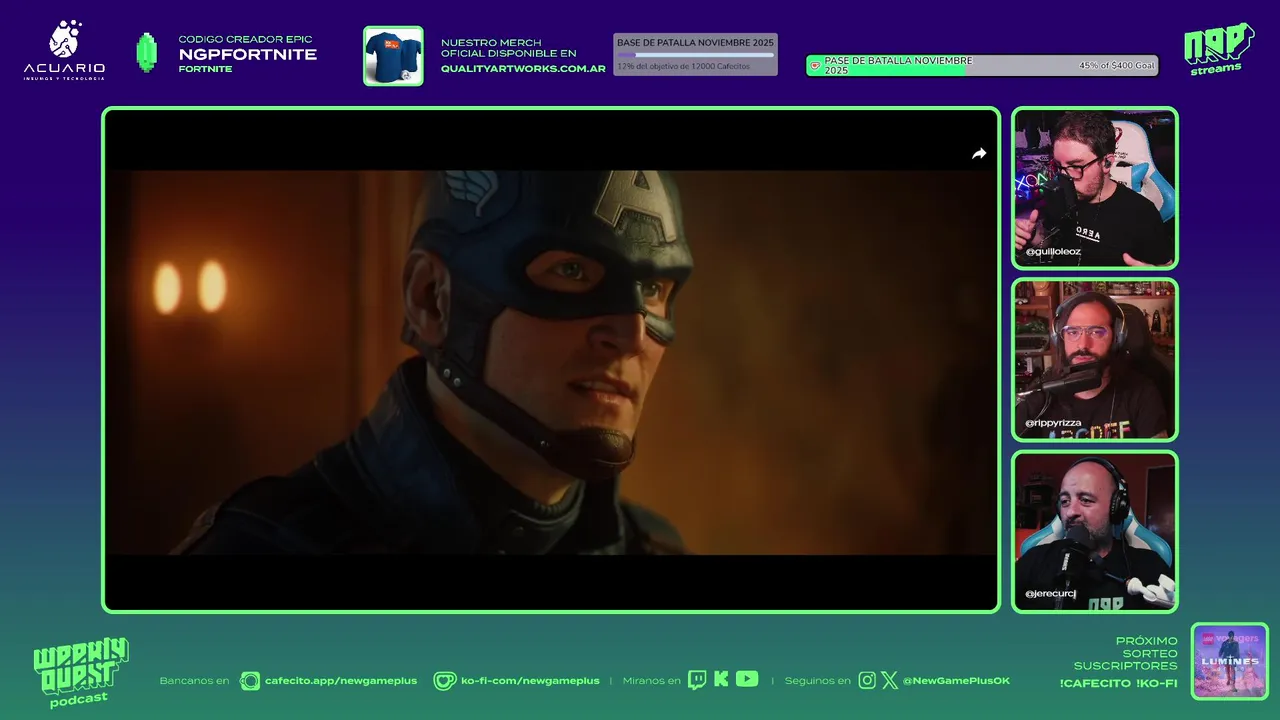Click the @jerecurci webcam feed
Image resolution: width=1280 pixels, height=720 pixels.
pos(1095,532)
